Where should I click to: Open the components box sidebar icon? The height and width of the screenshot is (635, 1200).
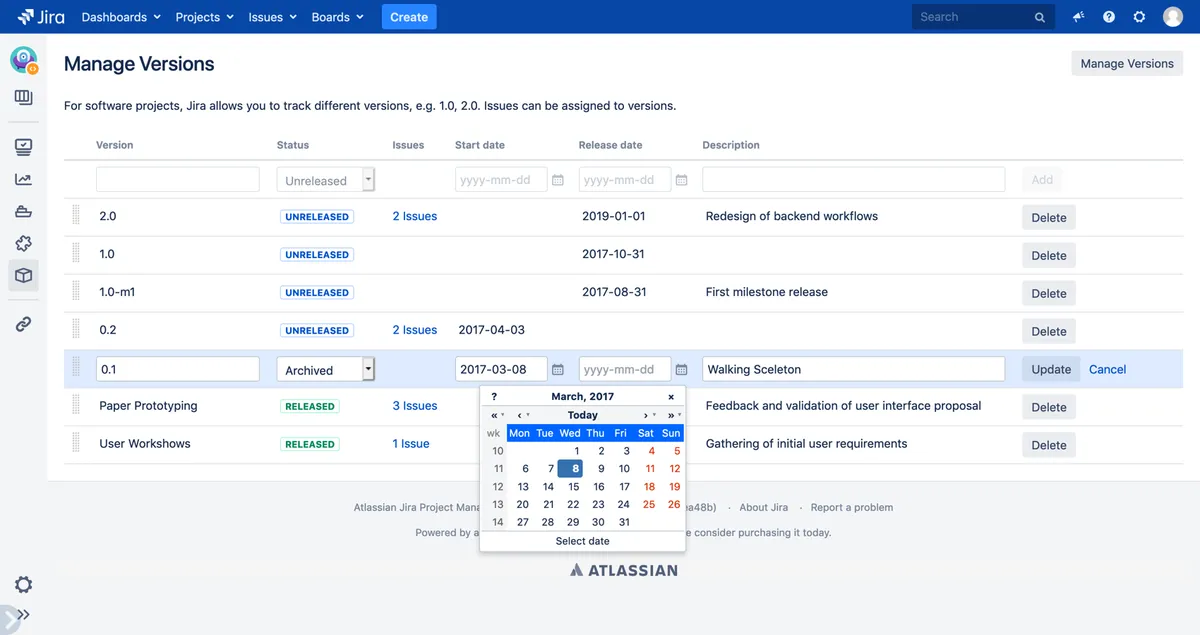(x=24, y=276)
